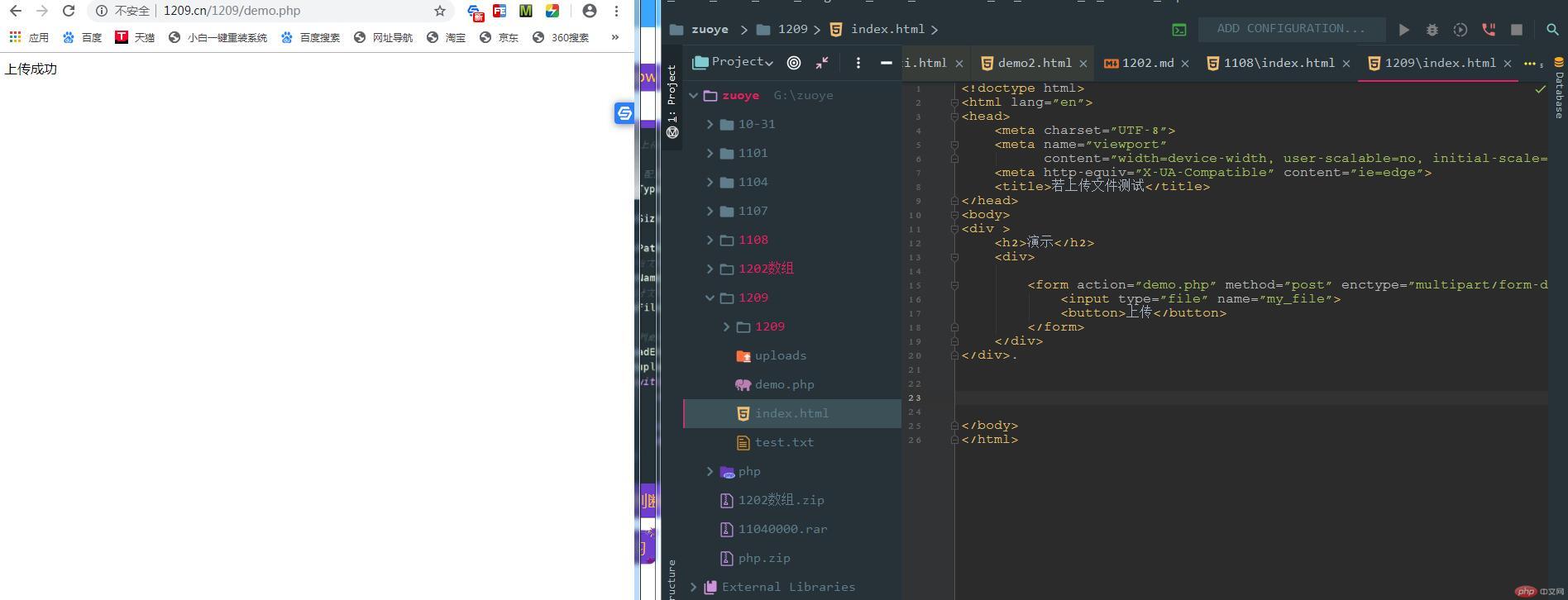Select test.txt in the project tree
This screenshot has height=600, width=1568.
[x=784, y=442]
